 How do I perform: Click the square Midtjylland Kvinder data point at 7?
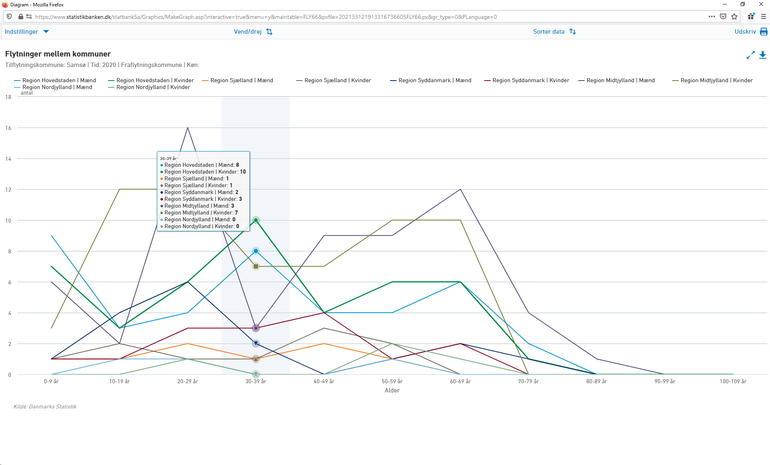coord(256,267)
